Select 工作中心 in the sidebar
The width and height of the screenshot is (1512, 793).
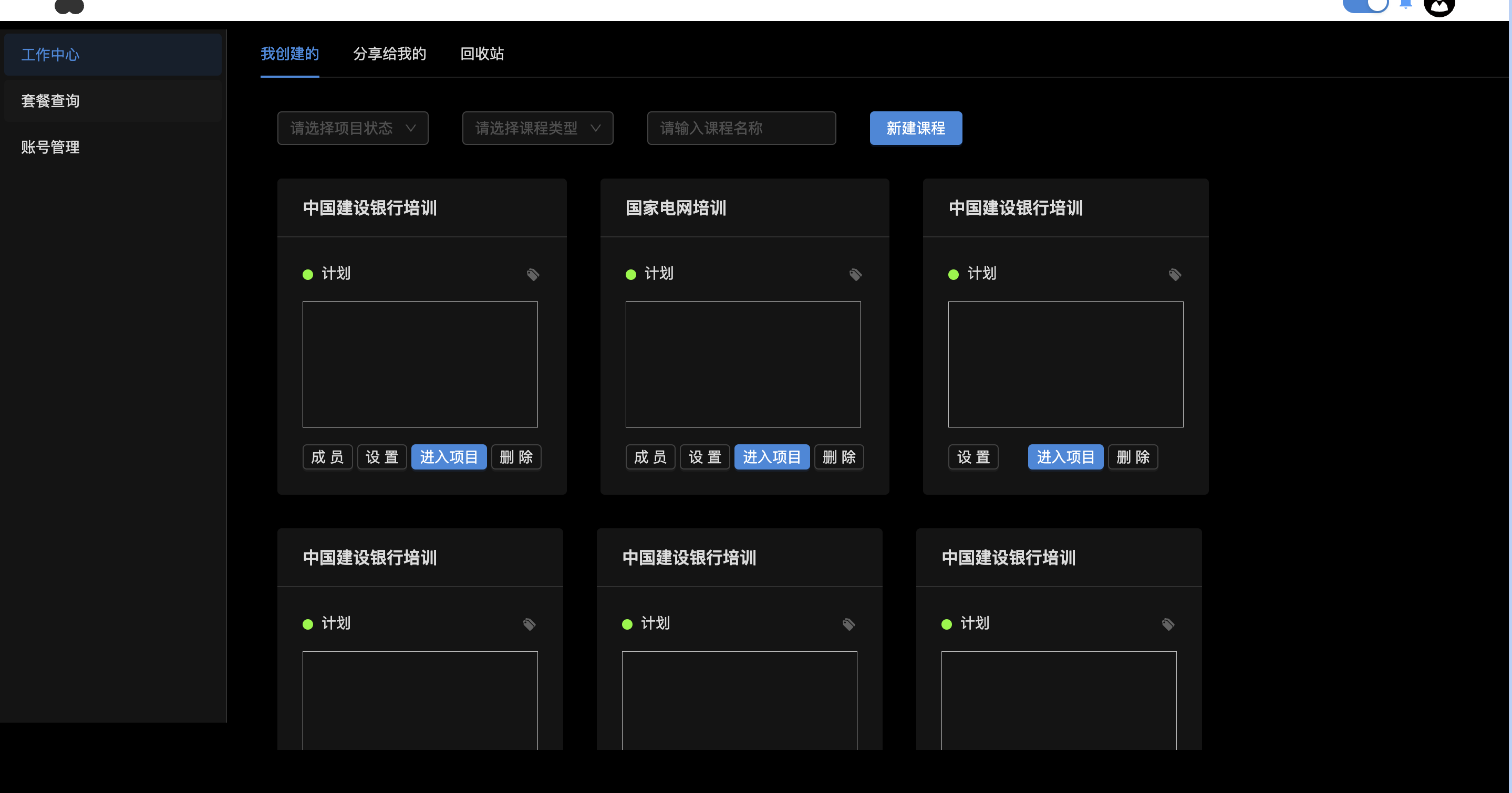[x=113, y=55]
